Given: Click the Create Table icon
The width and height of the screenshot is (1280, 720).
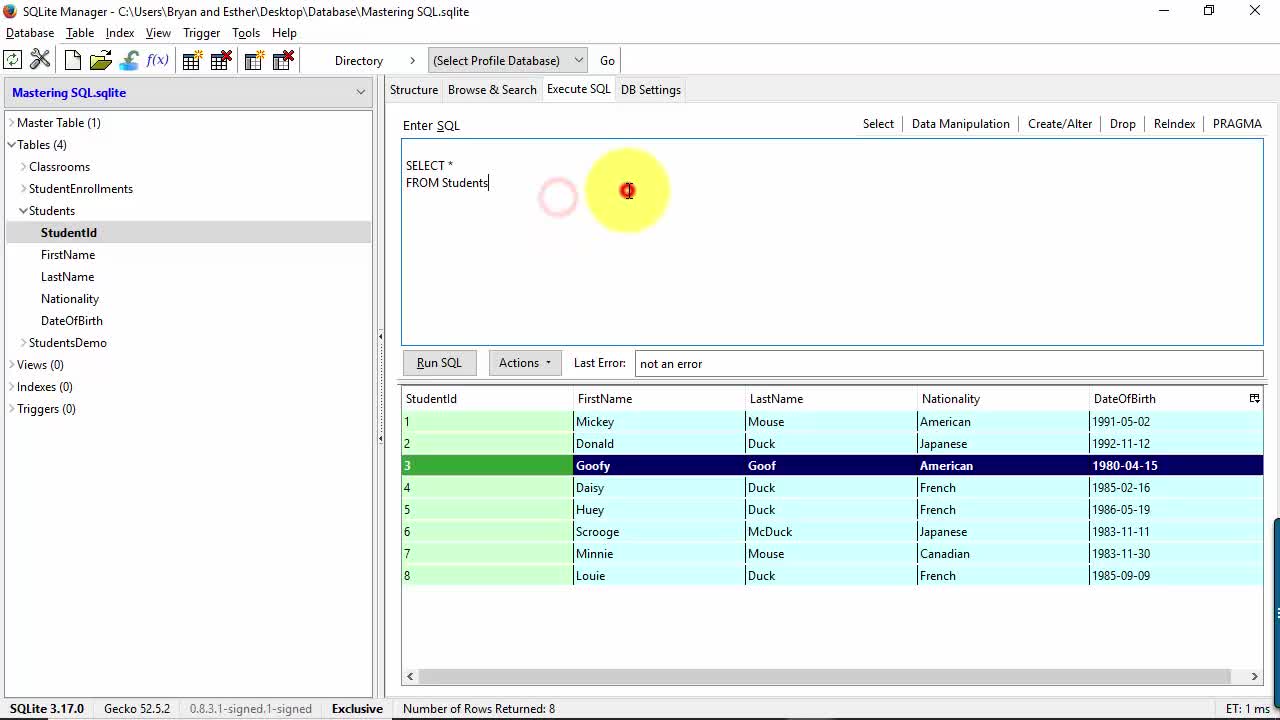Looking at the screenshot, I should [192, 61].
